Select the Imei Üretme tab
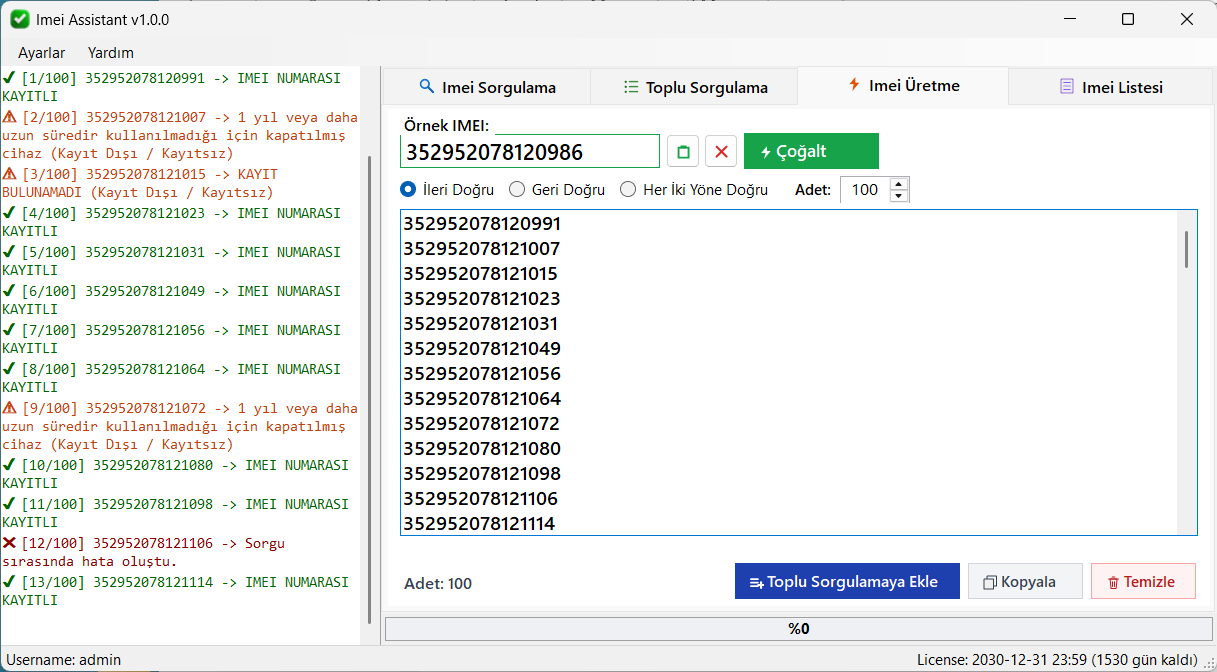The width and height of the screenshot is (1217, 672). (x=903, y=85)
